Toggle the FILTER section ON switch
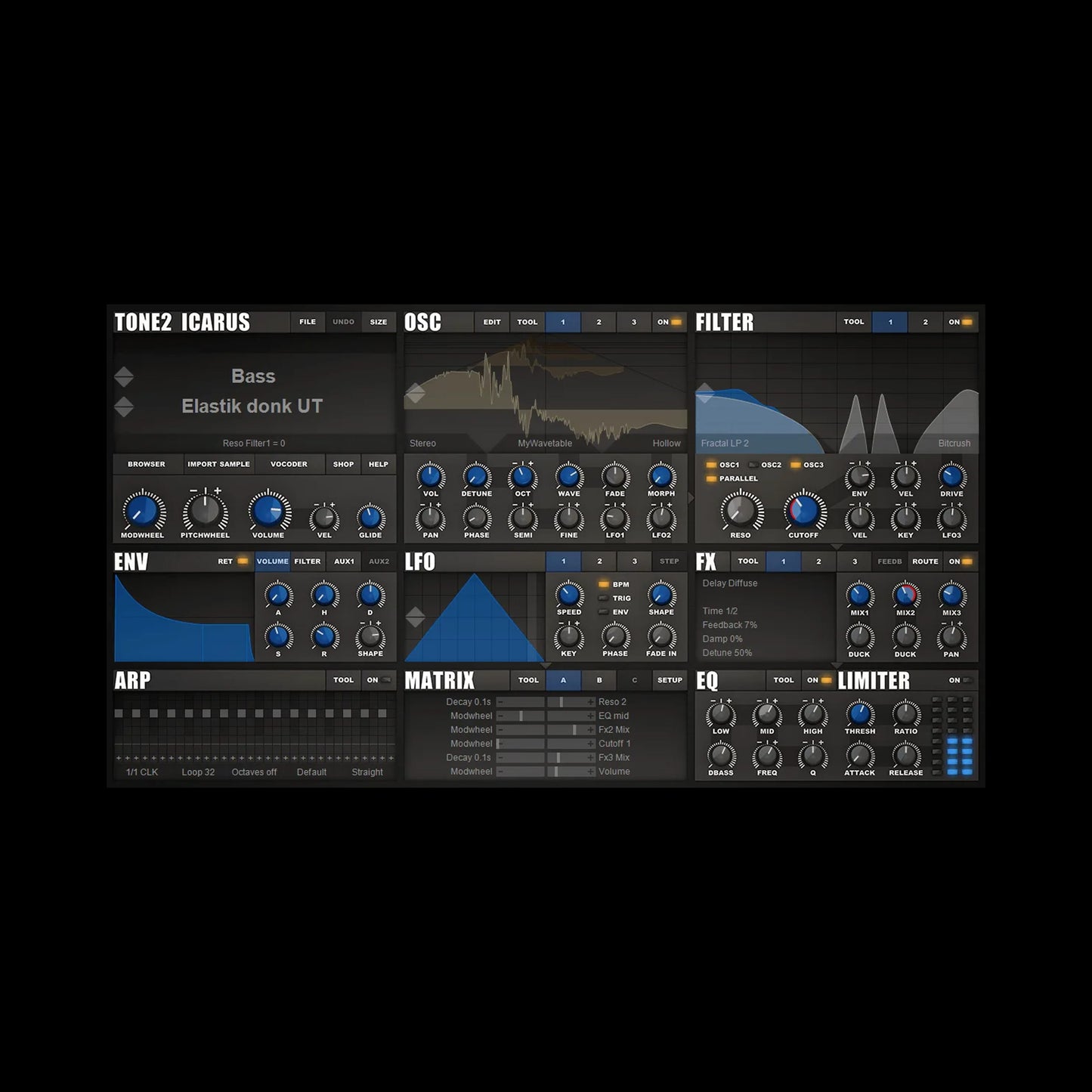The image size is (1092, 1092). [961, 322]
